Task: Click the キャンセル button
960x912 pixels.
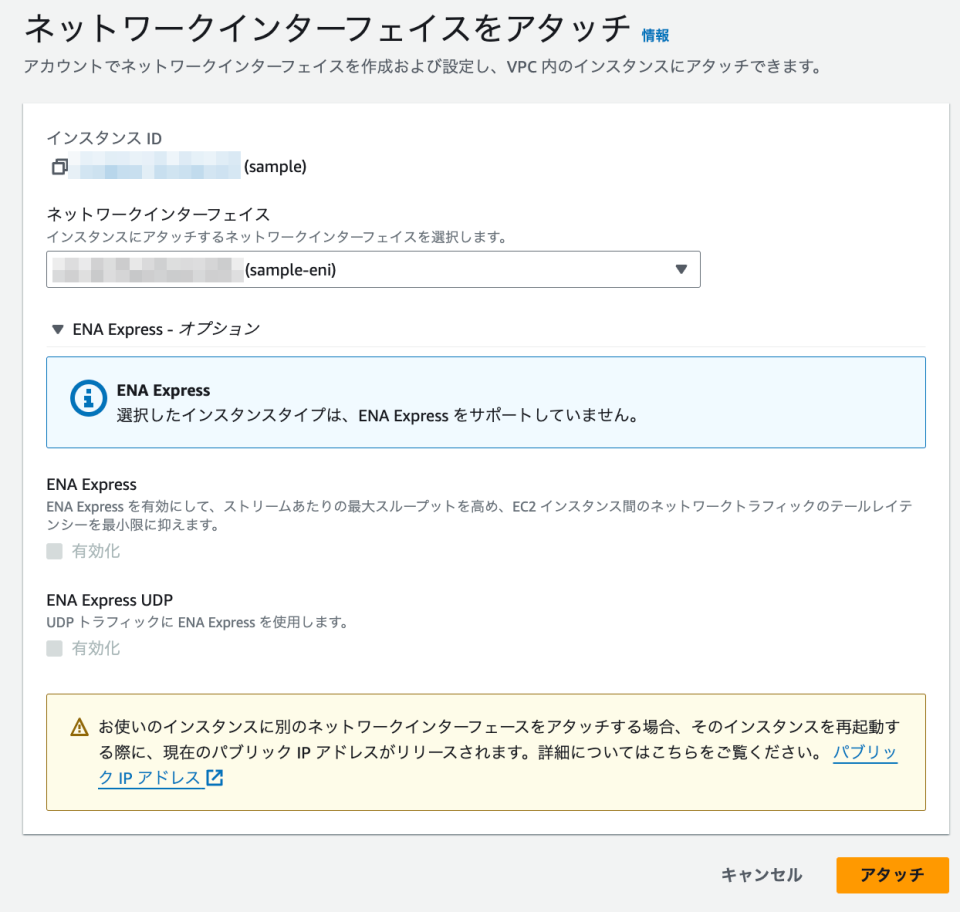Action: click(760, 875)
